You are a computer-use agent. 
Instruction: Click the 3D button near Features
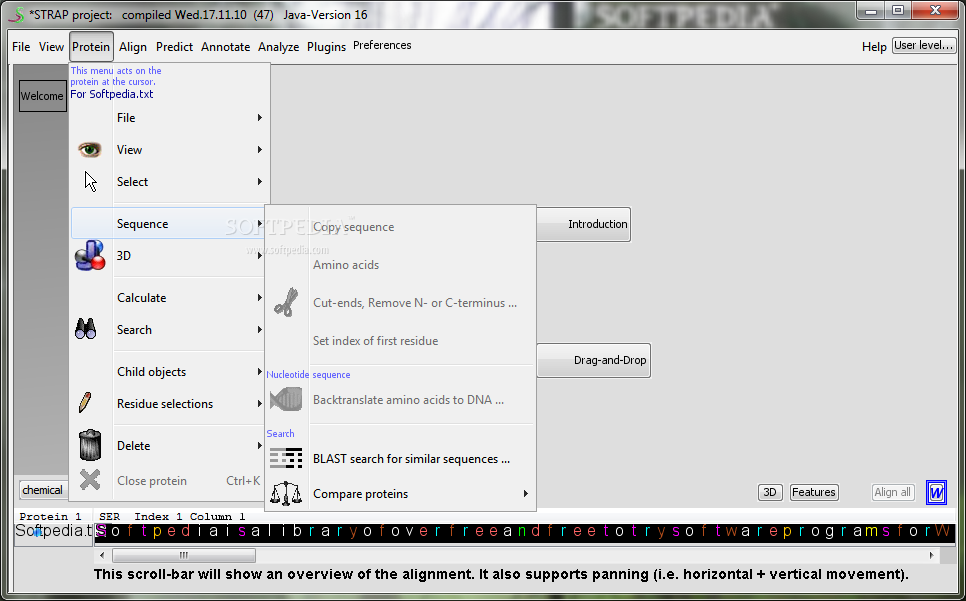tap(770, 492)
